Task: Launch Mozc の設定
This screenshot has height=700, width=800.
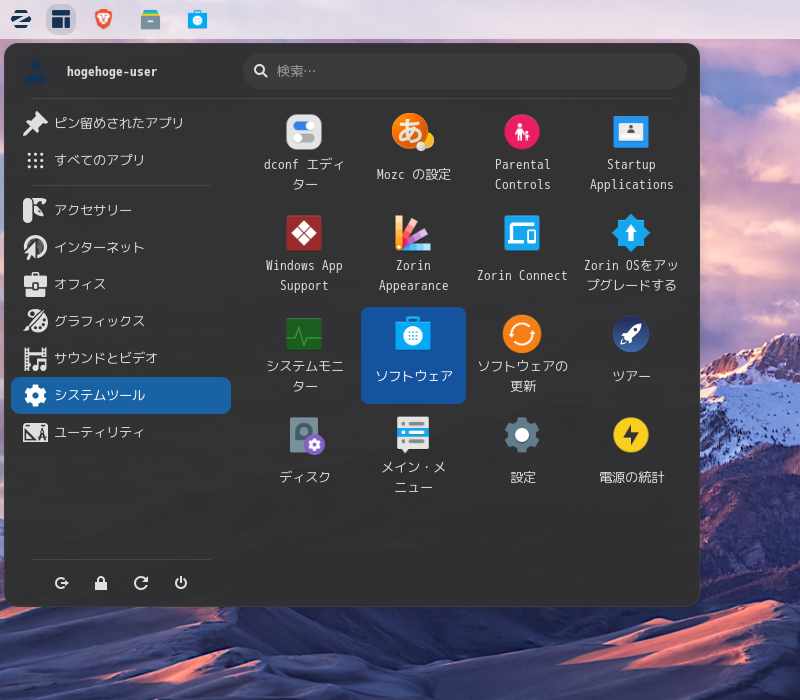Action: pyautogui.click(x=413, y=152)
